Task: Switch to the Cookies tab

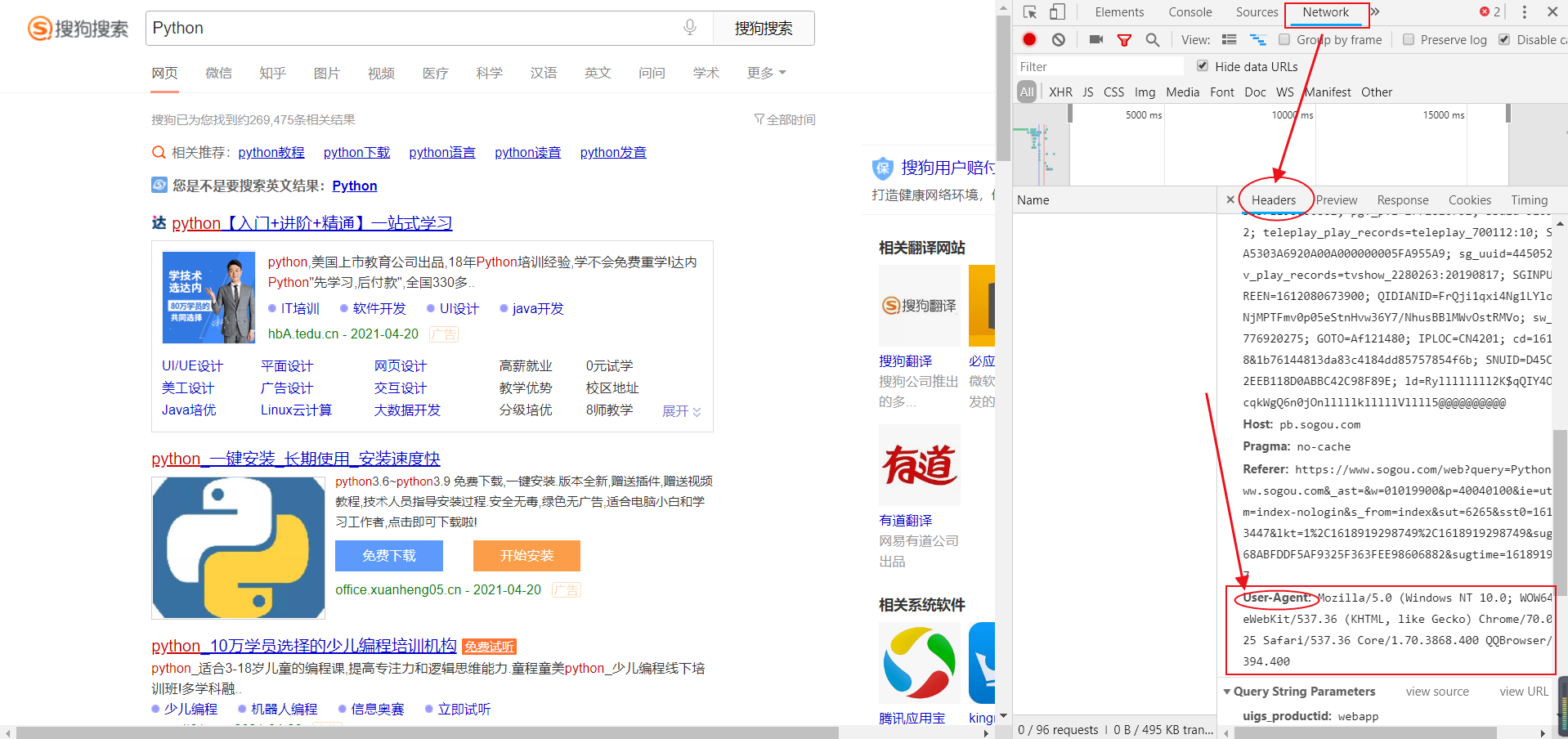Action: 1470,200
